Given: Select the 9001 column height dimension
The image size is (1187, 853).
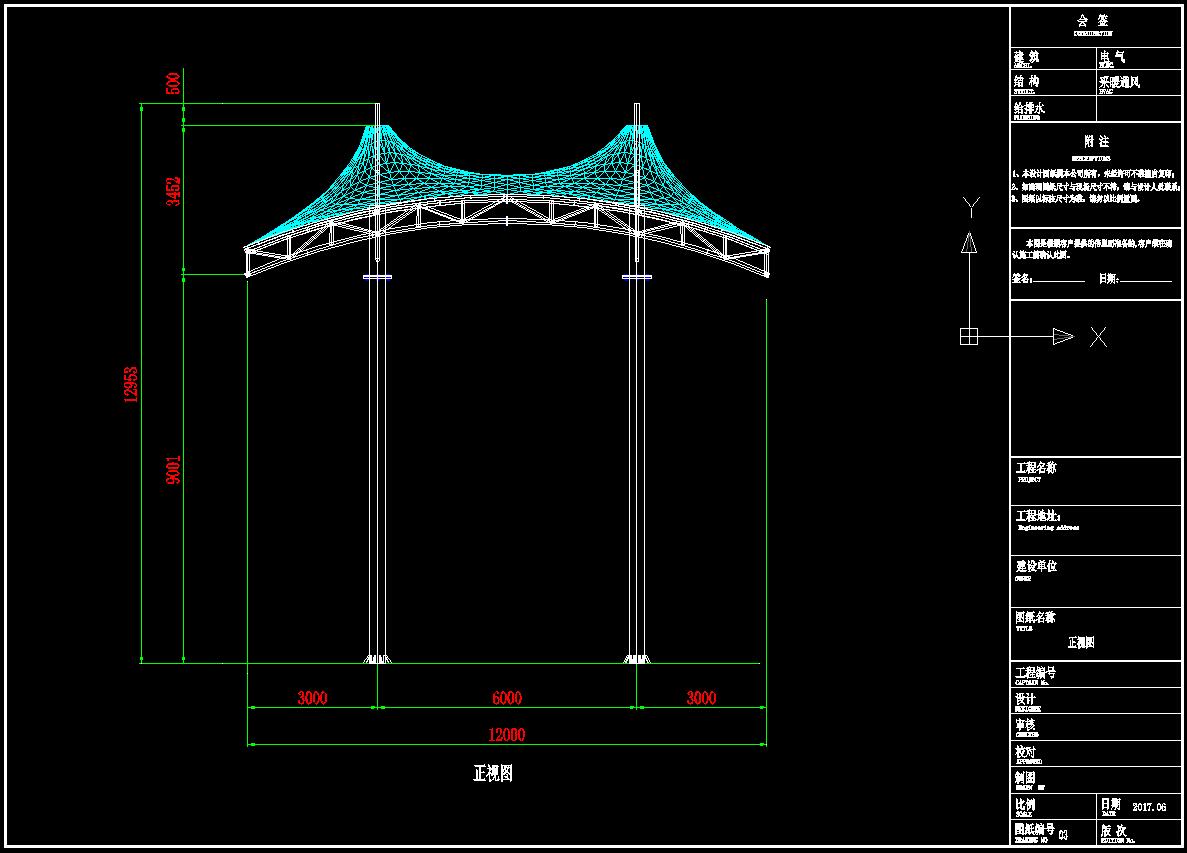Looking at the screenshot, I should pos(173,469).
